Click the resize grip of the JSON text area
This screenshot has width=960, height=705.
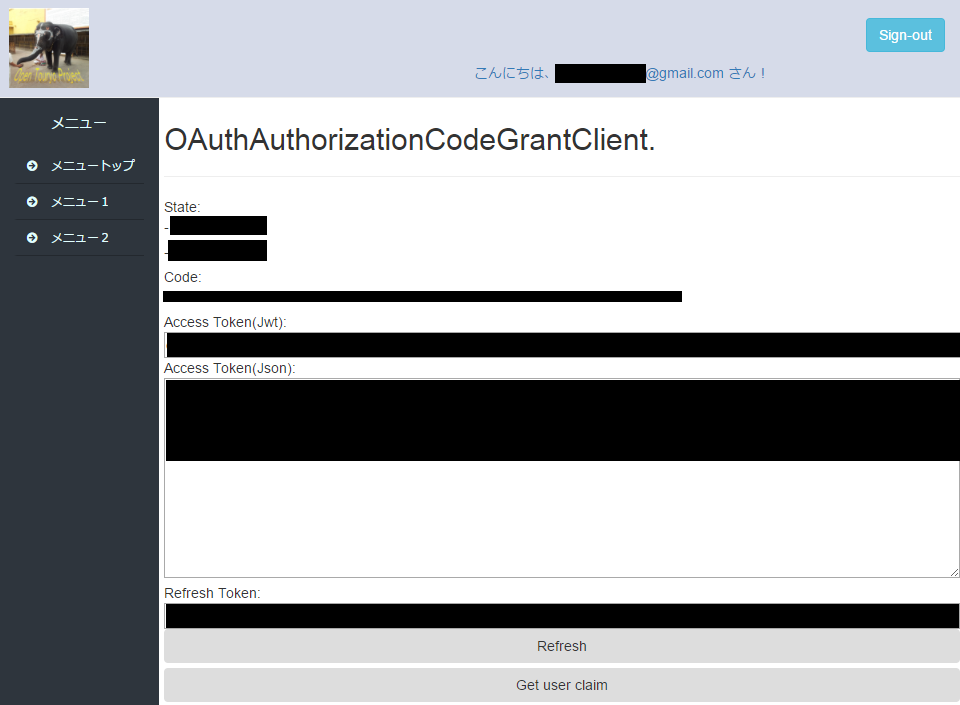point(953,571)
